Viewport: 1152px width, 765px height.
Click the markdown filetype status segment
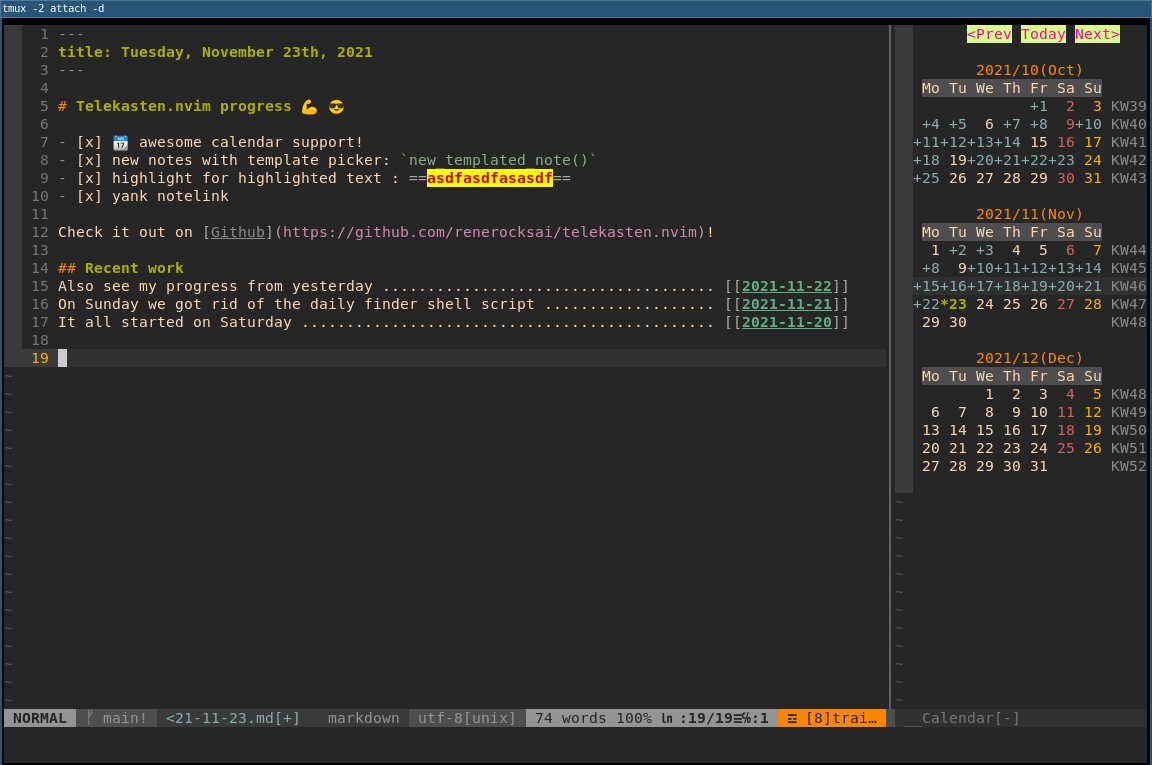pyautogui.click(x=363, y=718)
